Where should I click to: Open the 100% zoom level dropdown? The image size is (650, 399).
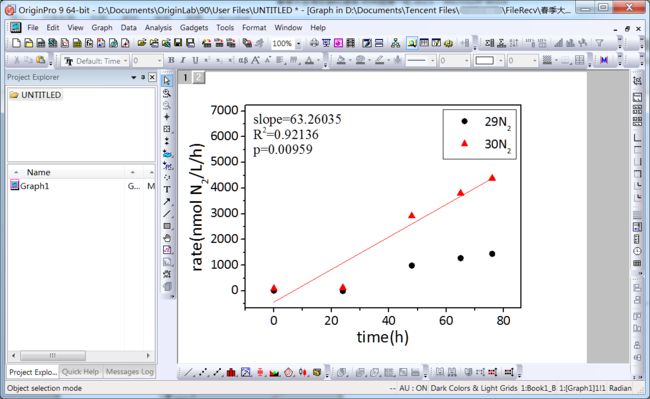point(298,43)
